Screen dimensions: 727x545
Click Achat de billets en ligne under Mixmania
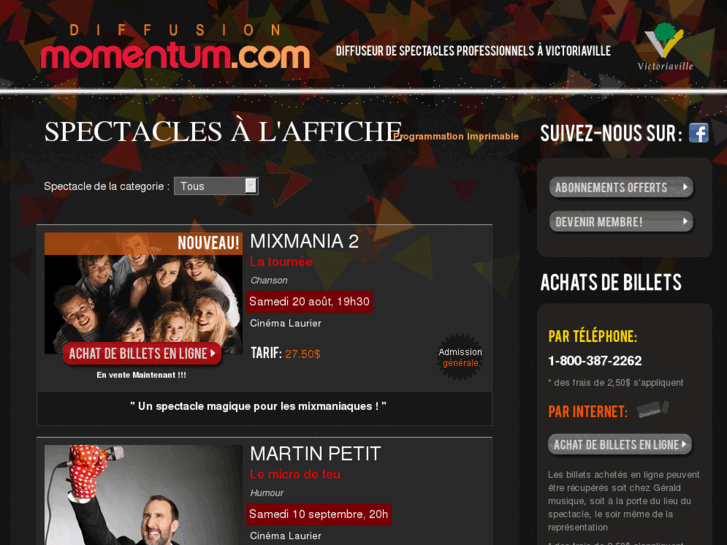[142, 353]
